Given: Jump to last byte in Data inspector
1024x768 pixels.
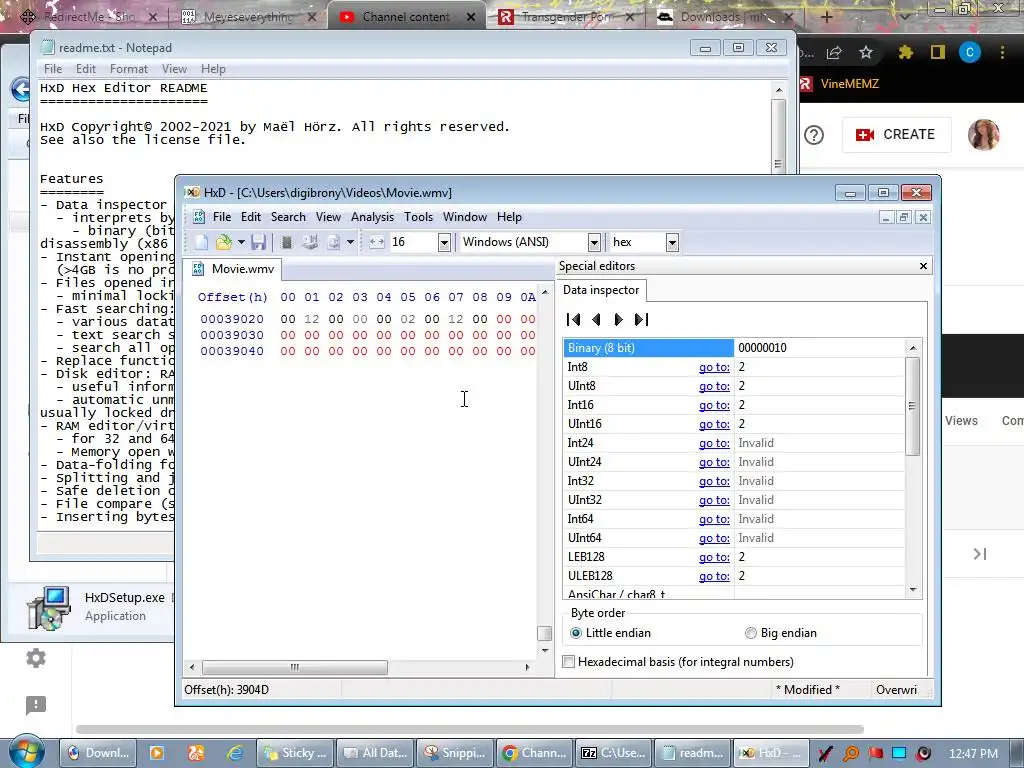Looking at the screenshot, I should pyautogui.click(x=641, y=319).
